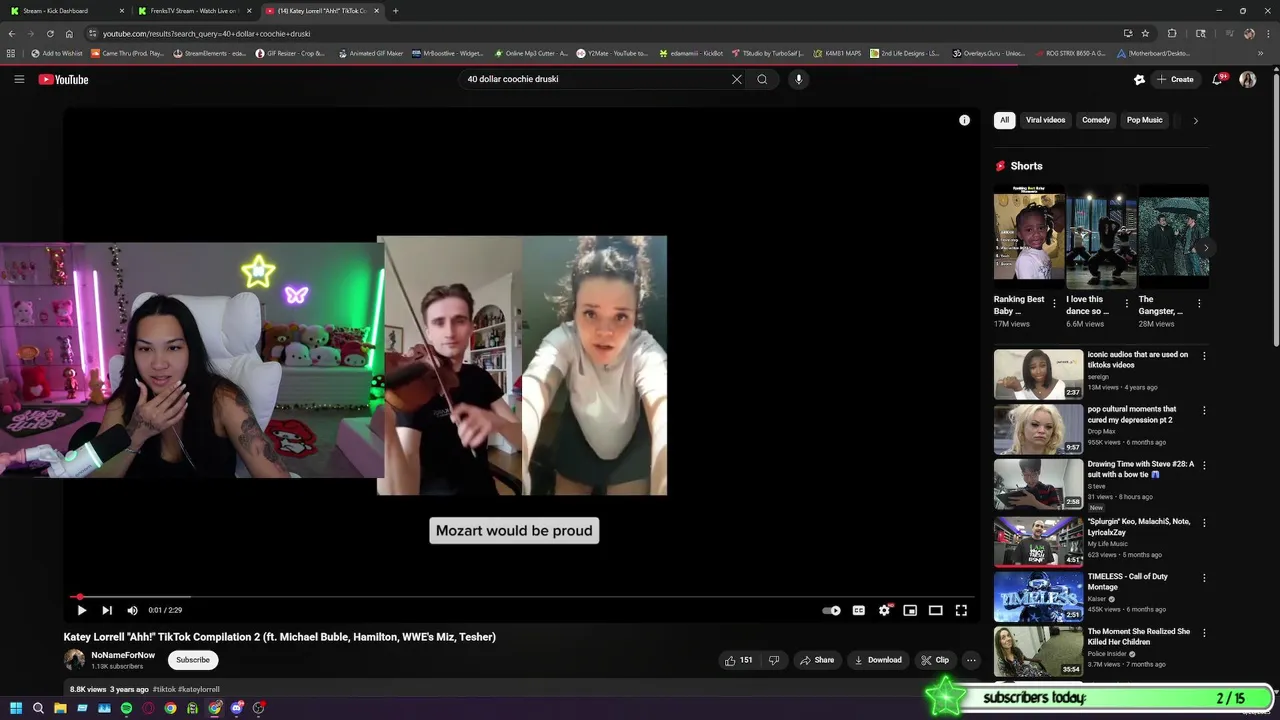
Task: Open I love this dance short
Action: coord(1101,237)
